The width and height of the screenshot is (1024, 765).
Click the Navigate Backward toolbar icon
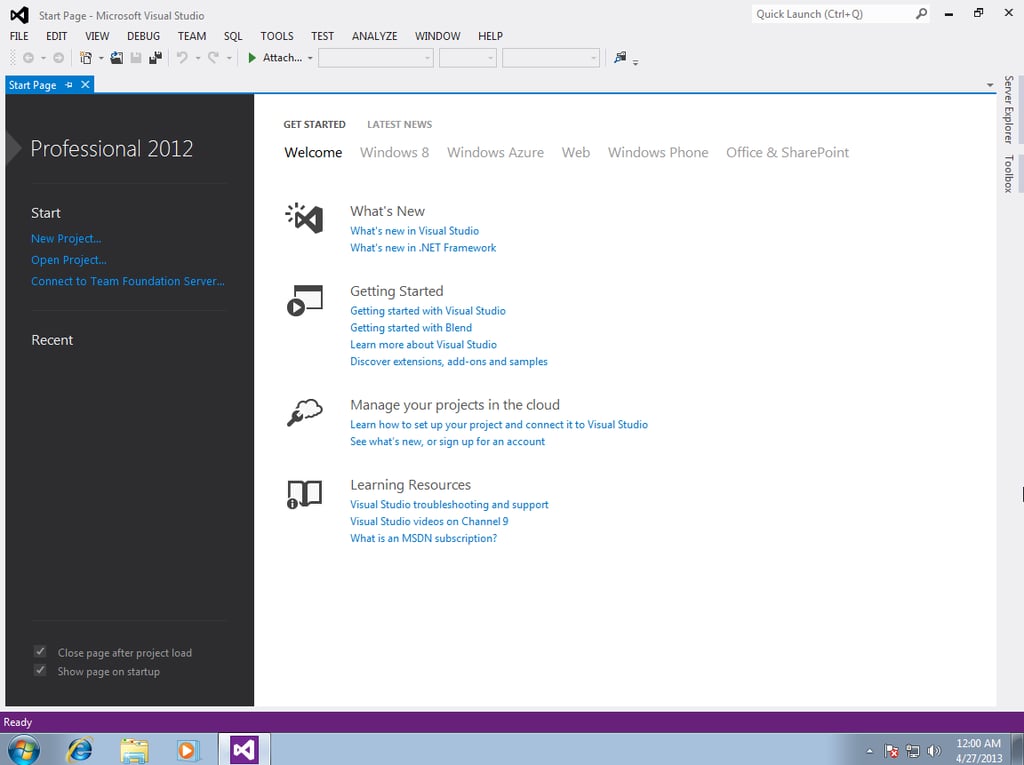click(28, 58)
